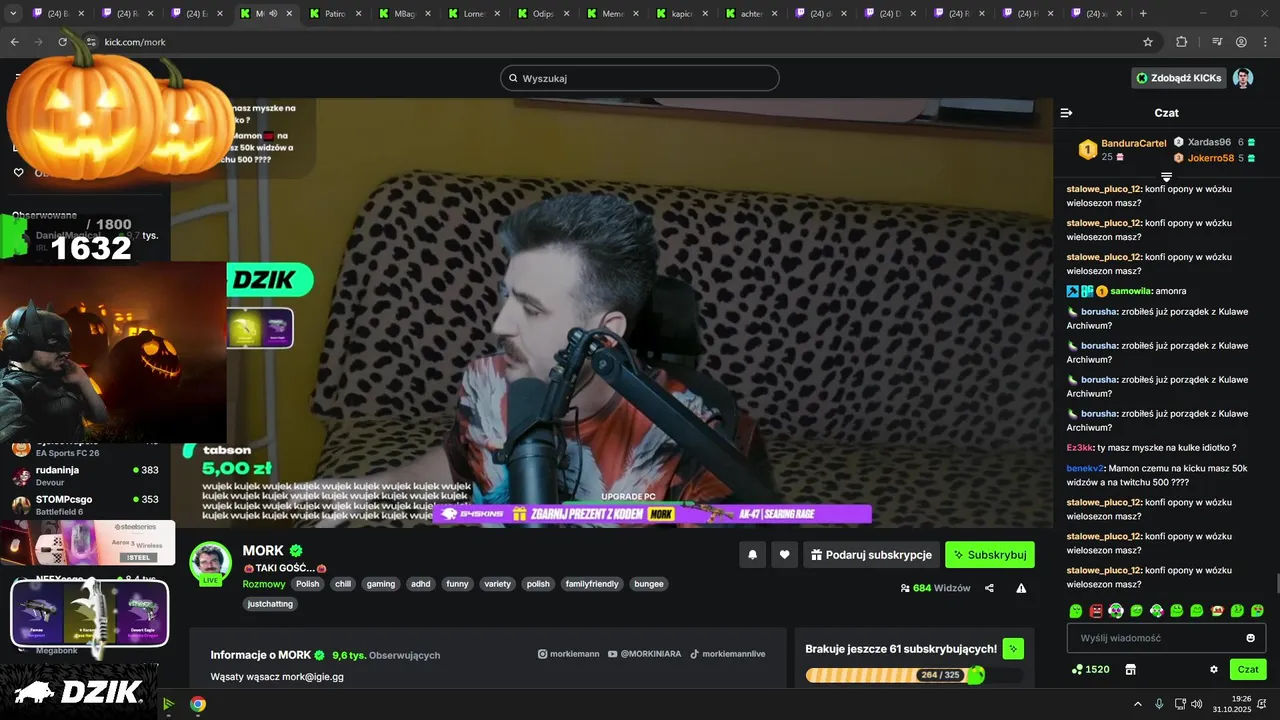This screenshot has width=1280, height=720.
Task: Select the bungee tag
Action: tap(649, 584)
